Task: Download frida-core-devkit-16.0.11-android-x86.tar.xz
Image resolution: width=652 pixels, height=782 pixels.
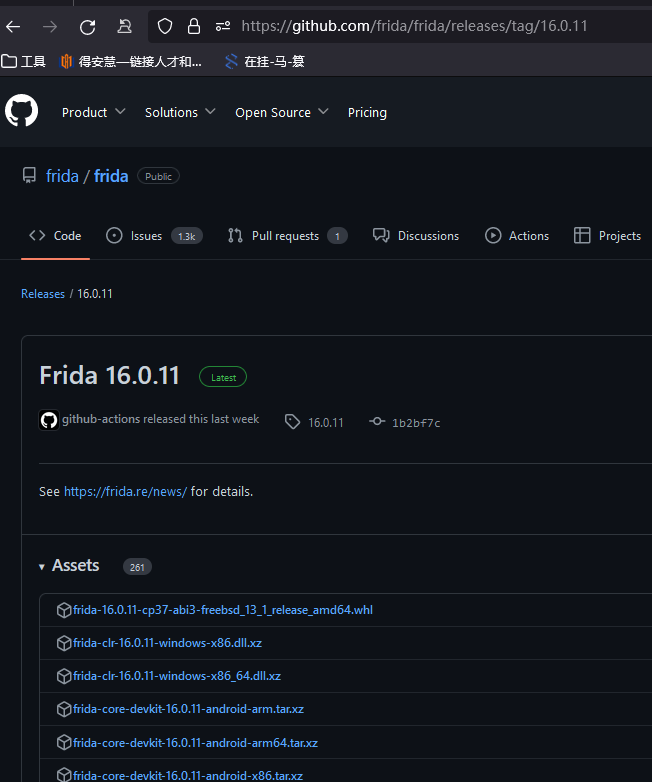Action: tap(188, 776)
